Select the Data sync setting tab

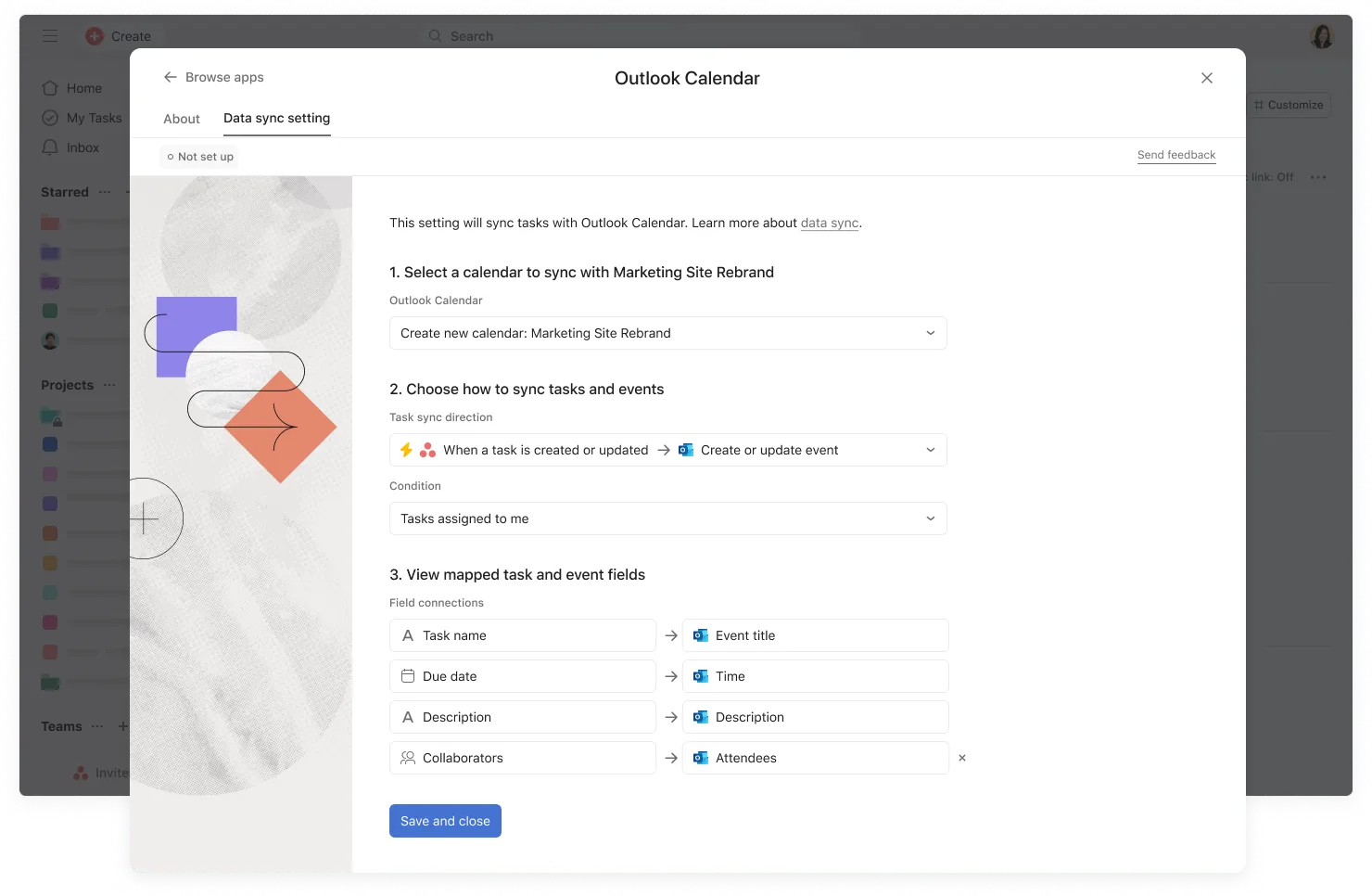click(276, 118)
